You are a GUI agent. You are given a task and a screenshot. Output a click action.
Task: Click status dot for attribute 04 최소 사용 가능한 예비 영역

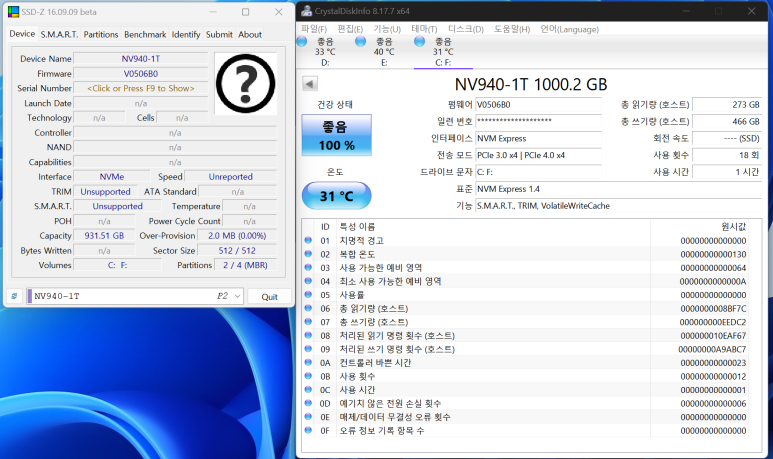308,281
